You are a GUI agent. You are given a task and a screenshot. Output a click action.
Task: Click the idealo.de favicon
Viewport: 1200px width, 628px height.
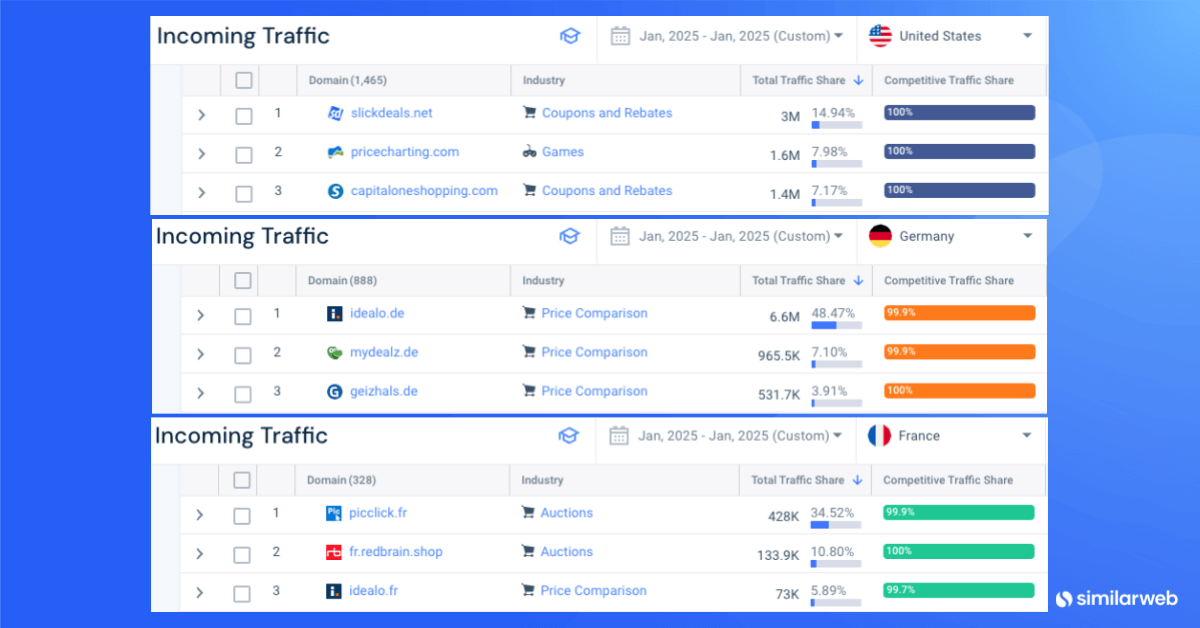[x=334, y=313]
